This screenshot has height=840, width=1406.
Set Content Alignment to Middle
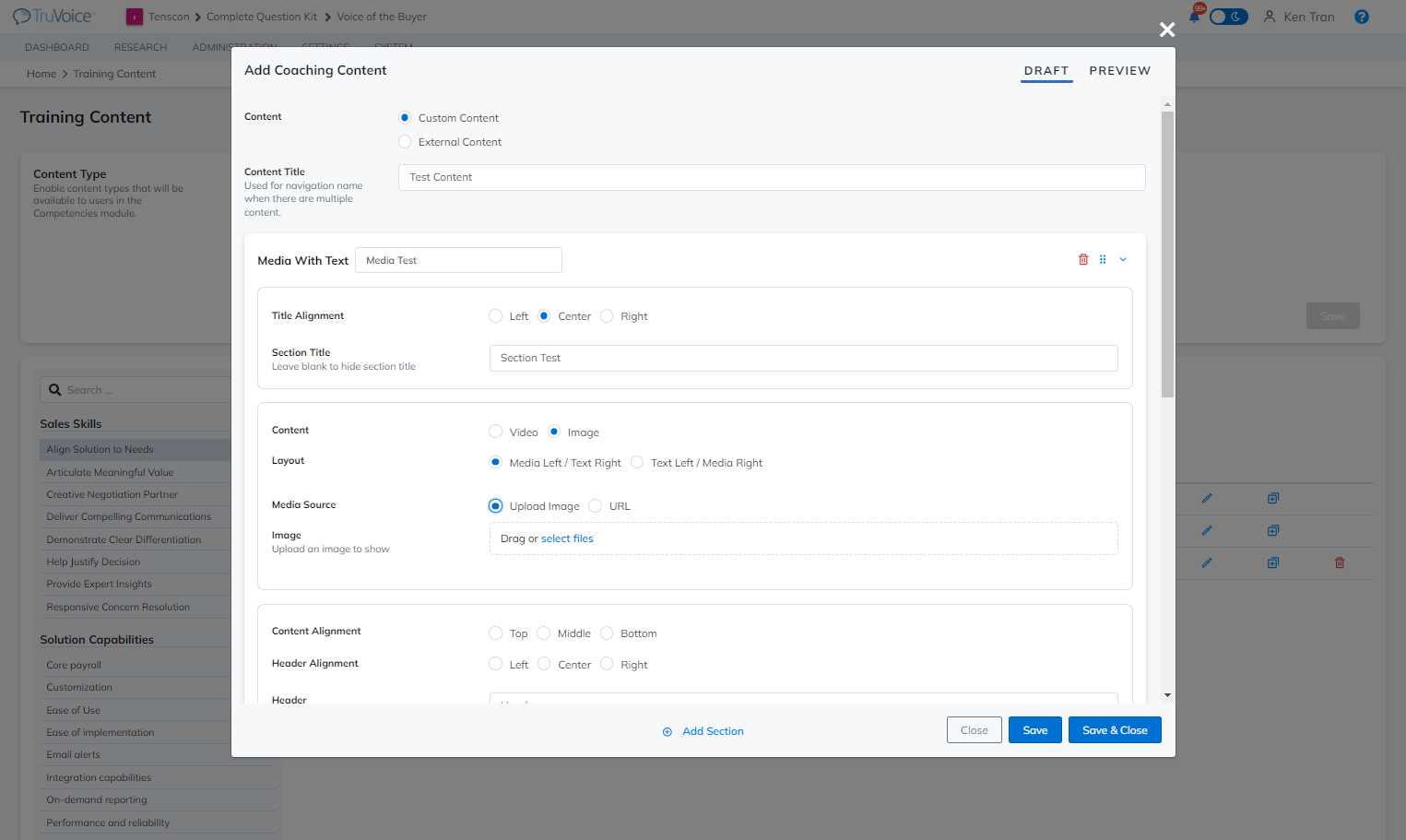coord(544,633)
